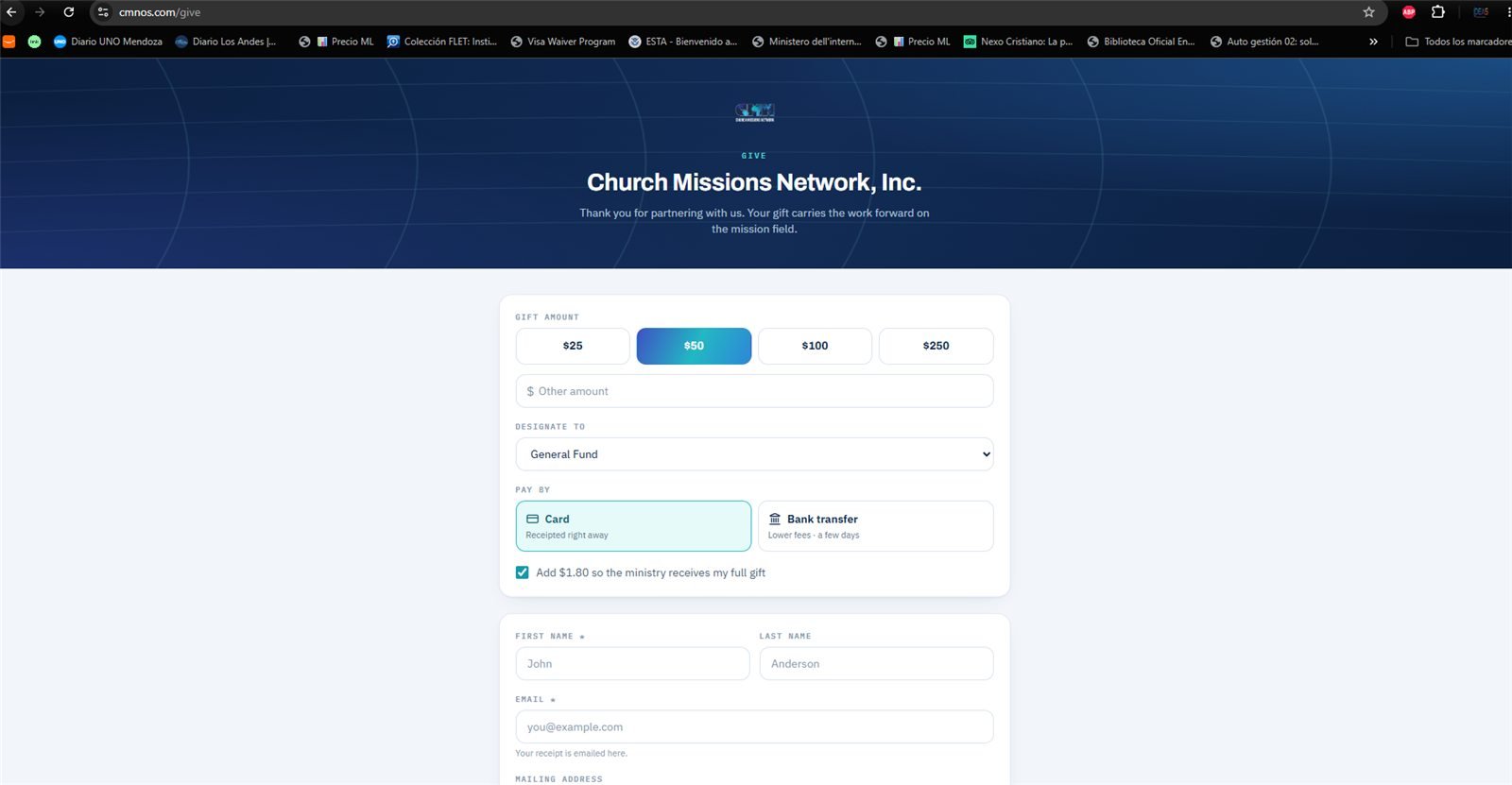Open the ABP ad blocker extension
The image size is (1512, 785).
(1409, 12)
